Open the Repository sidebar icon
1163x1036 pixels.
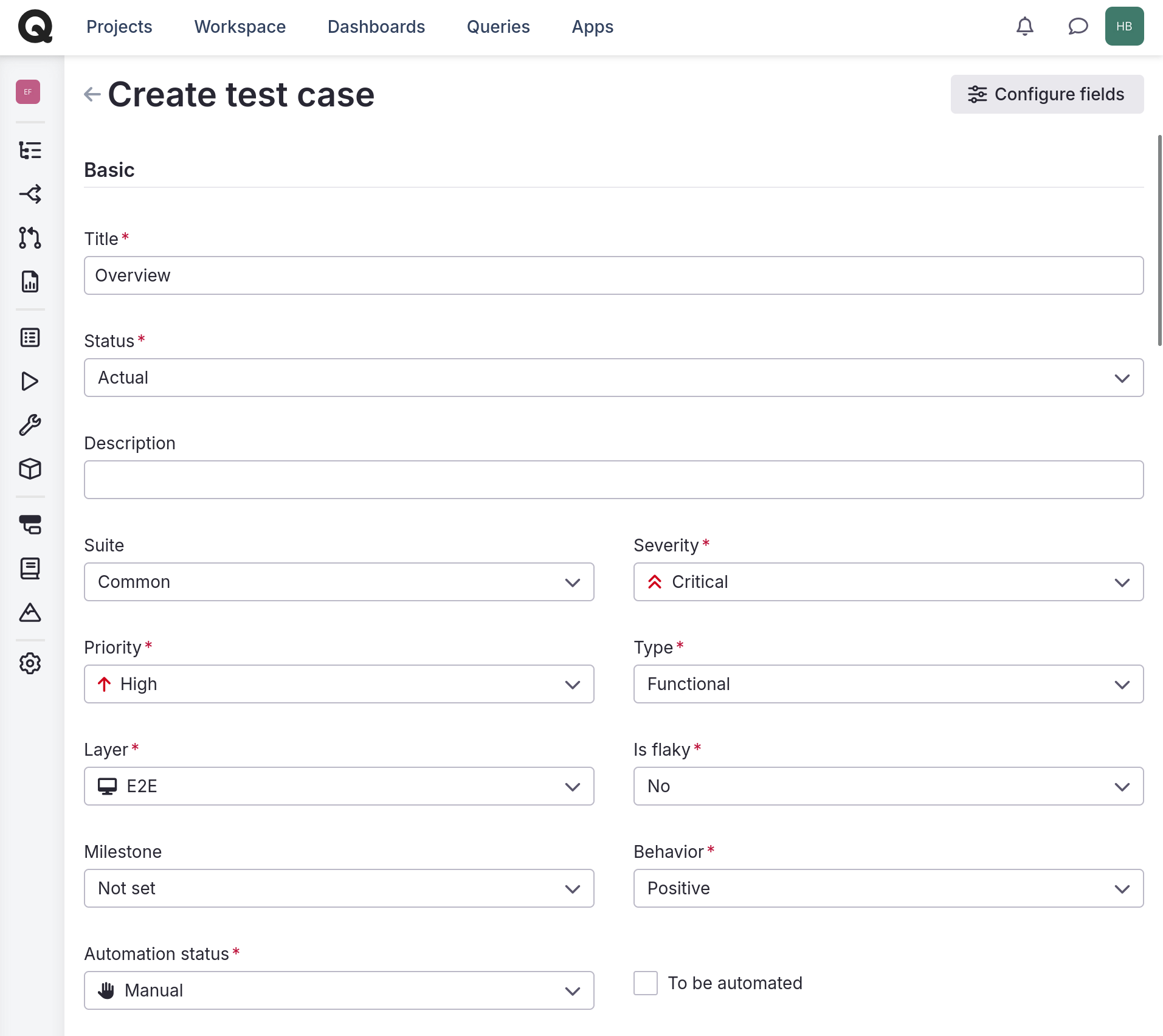30,150
